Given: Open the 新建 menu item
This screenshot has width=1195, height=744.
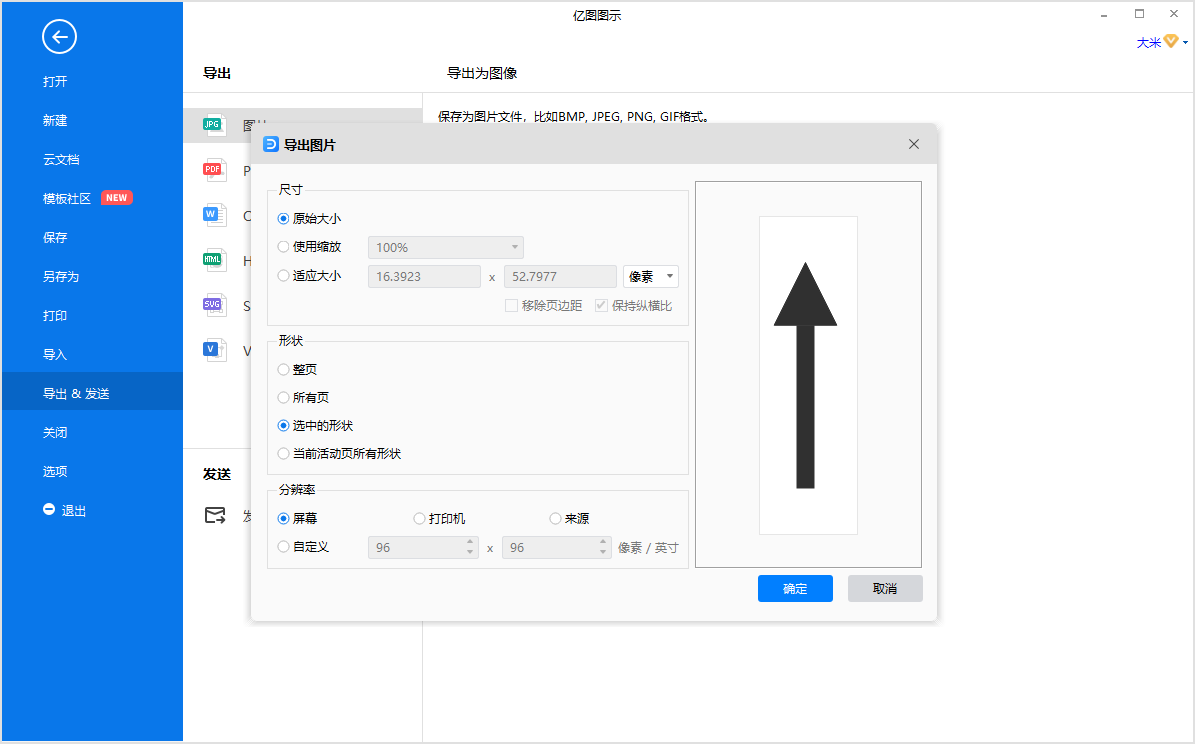Looking at the screenshot, I should pyautogui.click(x=55, y=120).
